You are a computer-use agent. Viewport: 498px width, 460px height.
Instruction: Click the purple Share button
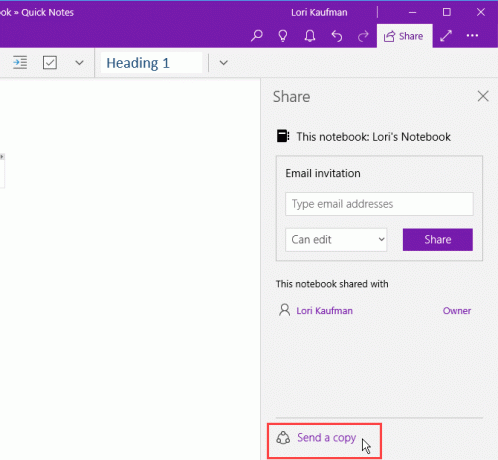click(438, 240)
